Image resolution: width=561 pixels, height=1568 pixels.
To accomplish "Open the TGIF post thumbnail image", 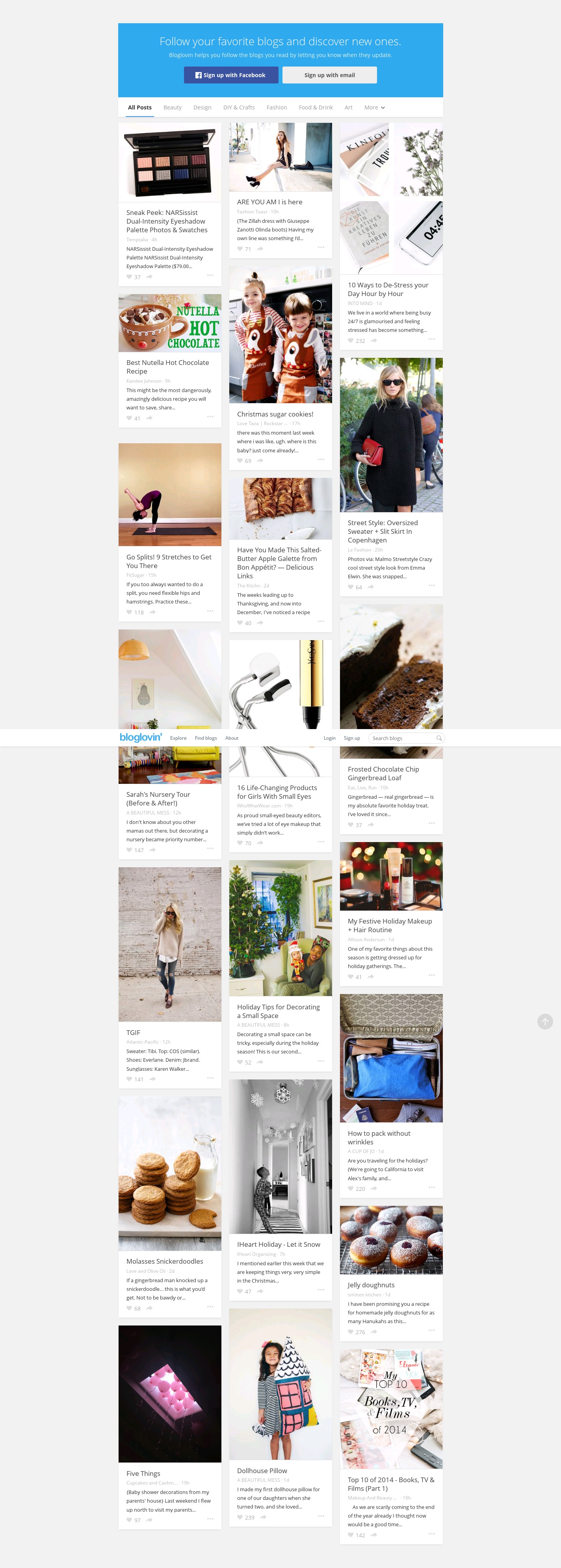I will click(170, 944).
